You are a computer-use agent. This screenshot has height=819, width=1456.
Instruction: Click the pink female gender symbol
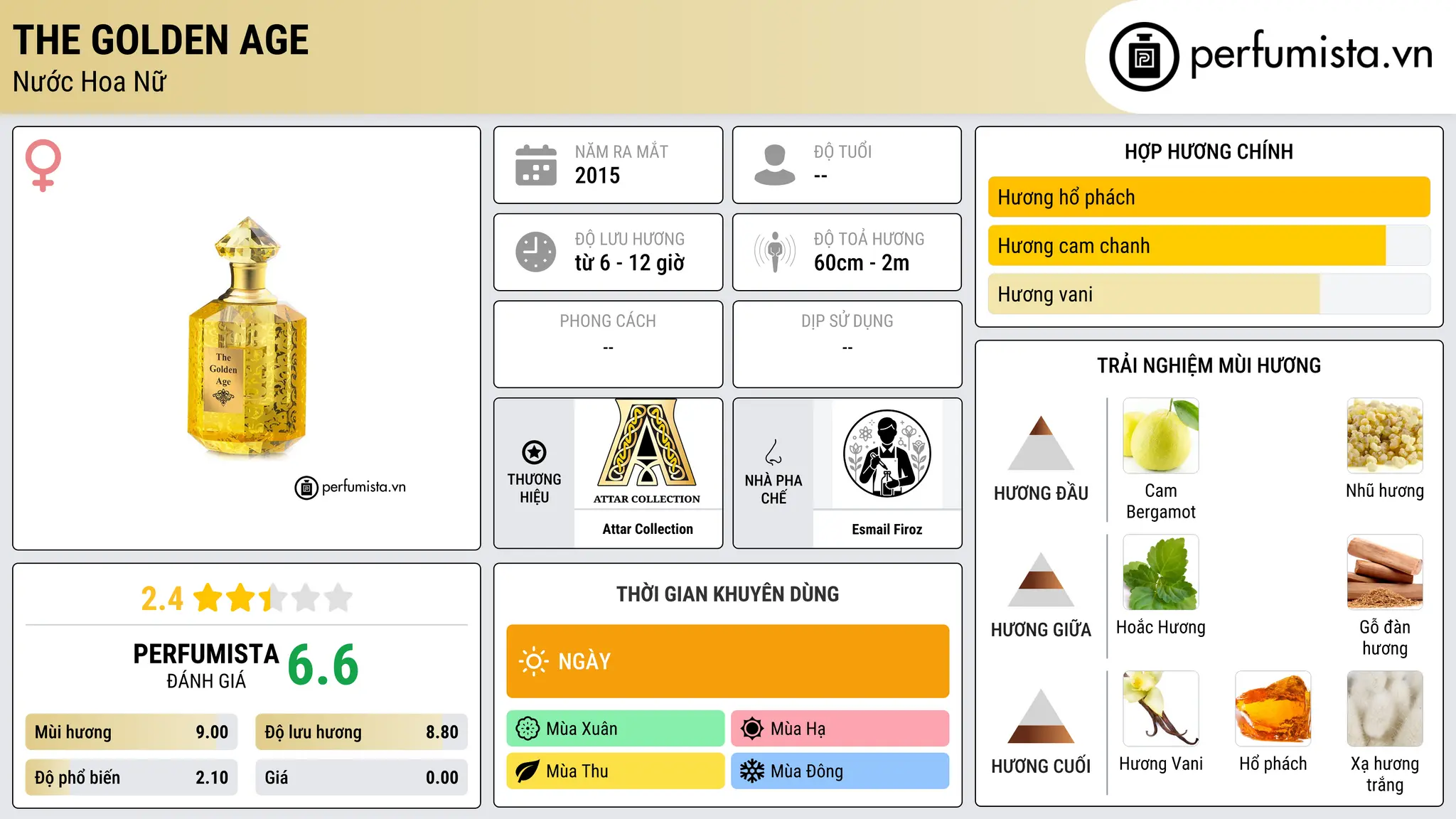pyautogui.click(x=43, y=166)
